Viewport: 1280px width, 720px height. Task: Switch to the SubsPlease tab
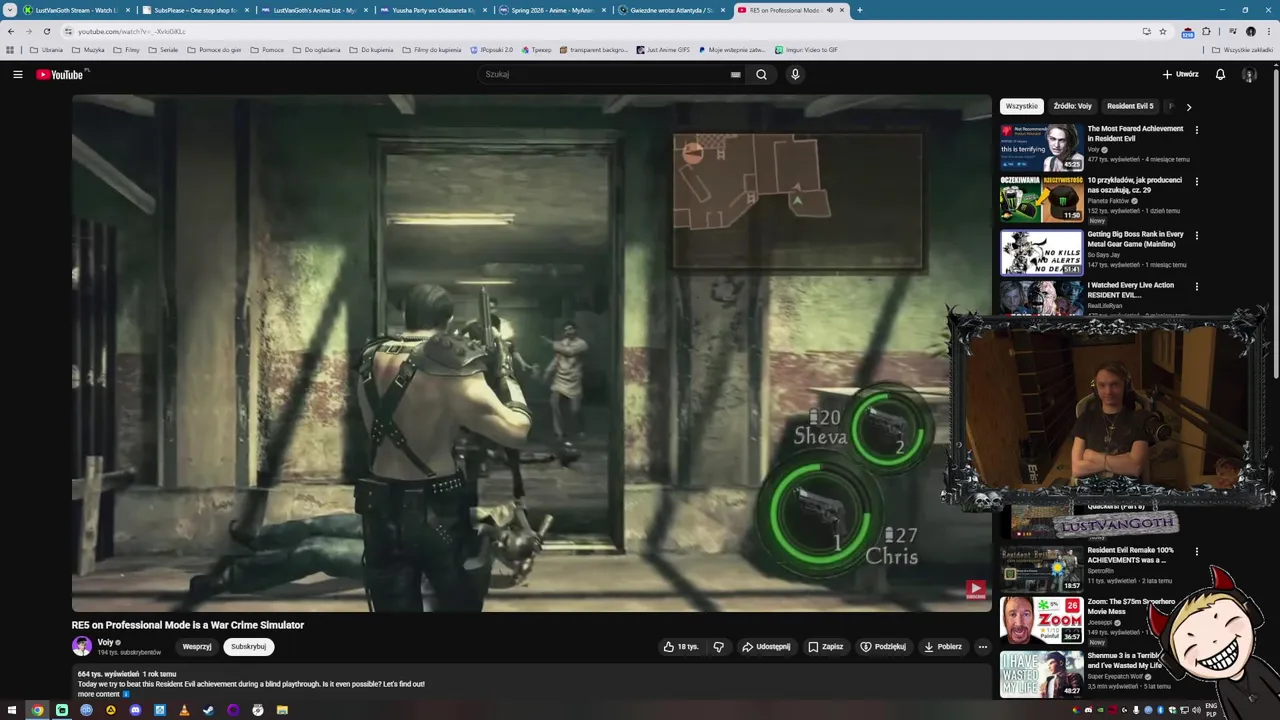pos(194,10)
